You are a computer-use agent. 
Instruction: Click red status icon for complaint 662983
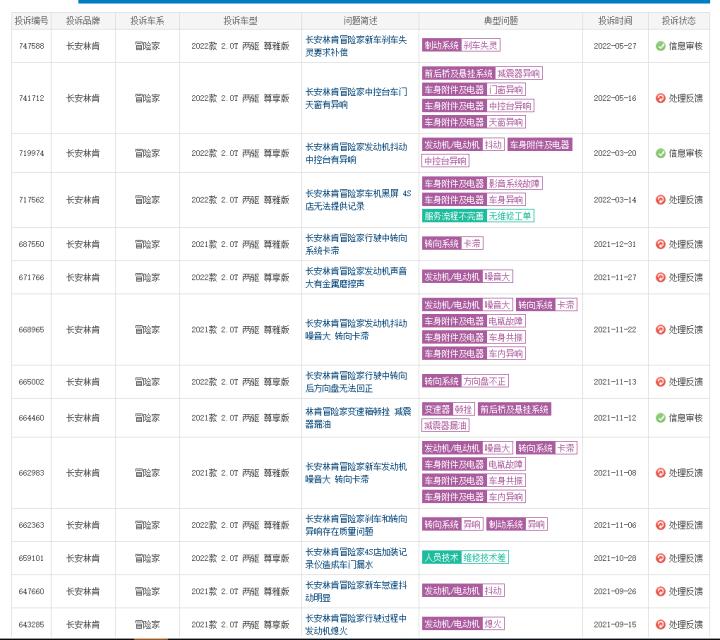660,473
